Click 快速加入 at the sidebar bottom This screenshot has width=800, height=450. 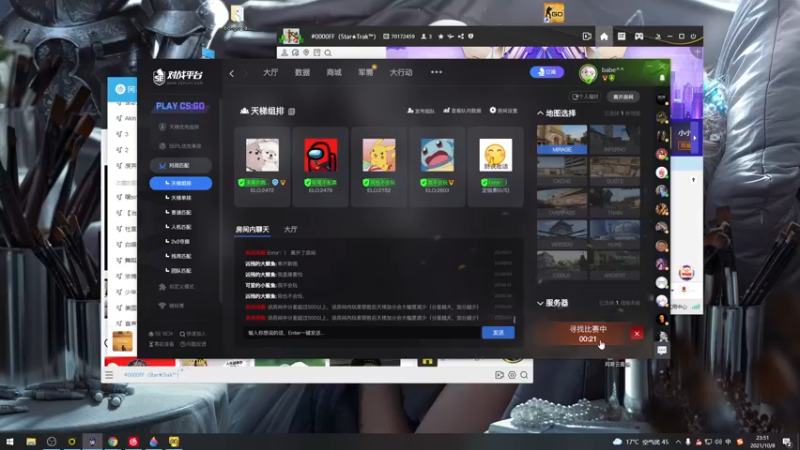click(193, 334)
